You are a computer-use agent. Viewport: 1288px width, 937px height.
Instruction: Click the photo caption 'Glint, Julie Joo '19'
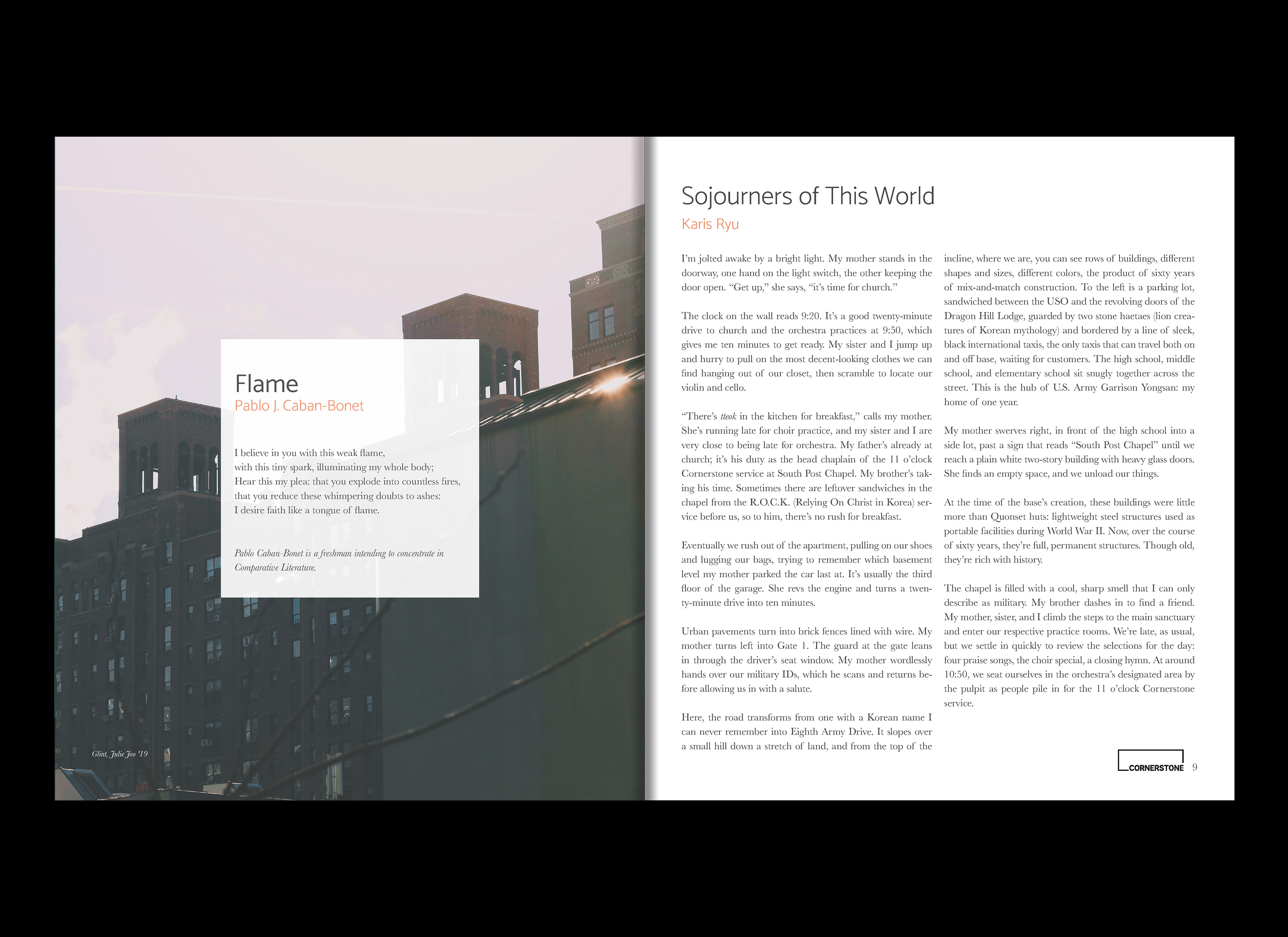[120, 754]
